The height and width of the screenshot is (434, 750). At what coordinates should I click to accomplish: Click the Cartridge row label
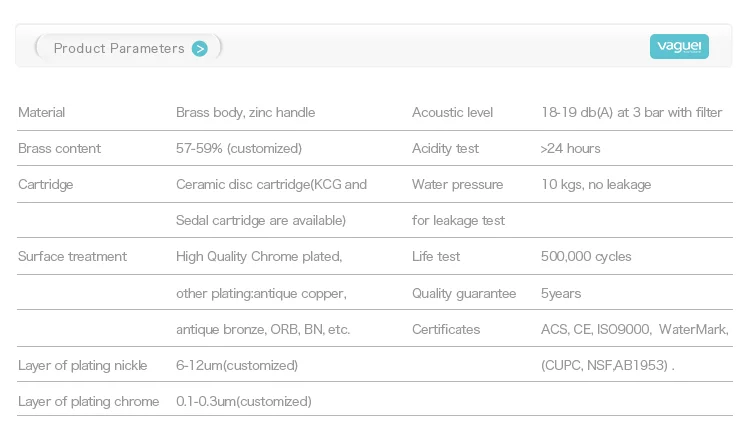pyautogui.click(x=46, y=185)
